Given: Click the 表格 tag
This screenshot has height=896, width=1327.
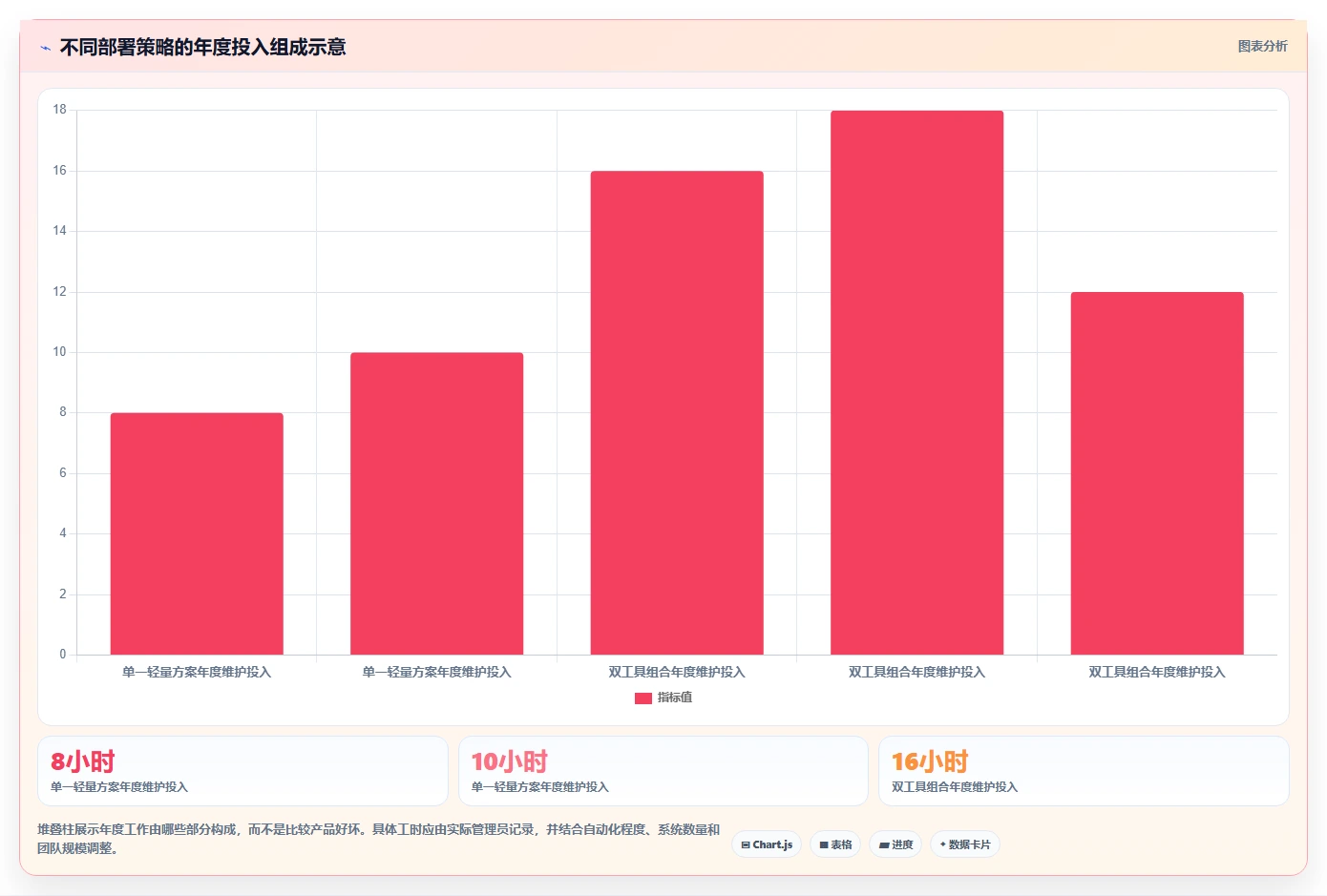Looking at the screenshot, I should click(x=835, y=844).
